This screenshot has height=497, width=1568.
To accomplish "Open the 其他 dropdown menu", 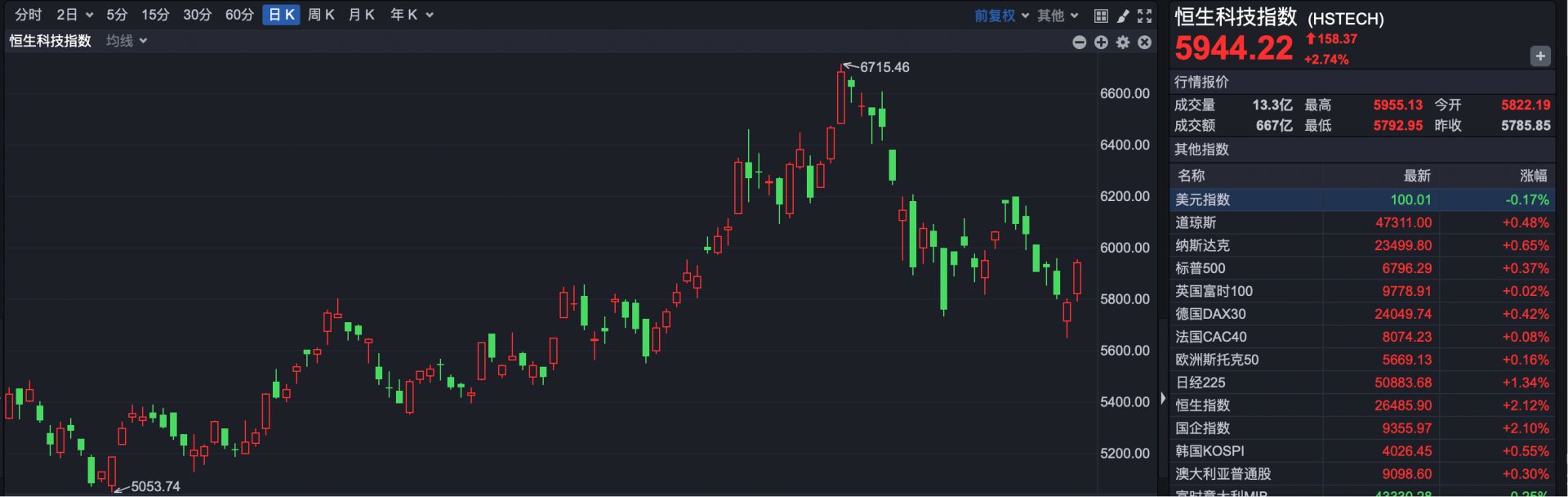I will (1058, 16).
